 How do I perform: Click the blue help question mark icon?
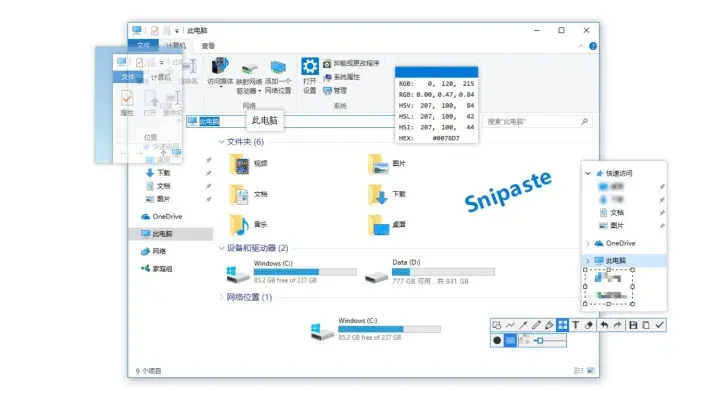pyautogui.click(x=593, y=46)
